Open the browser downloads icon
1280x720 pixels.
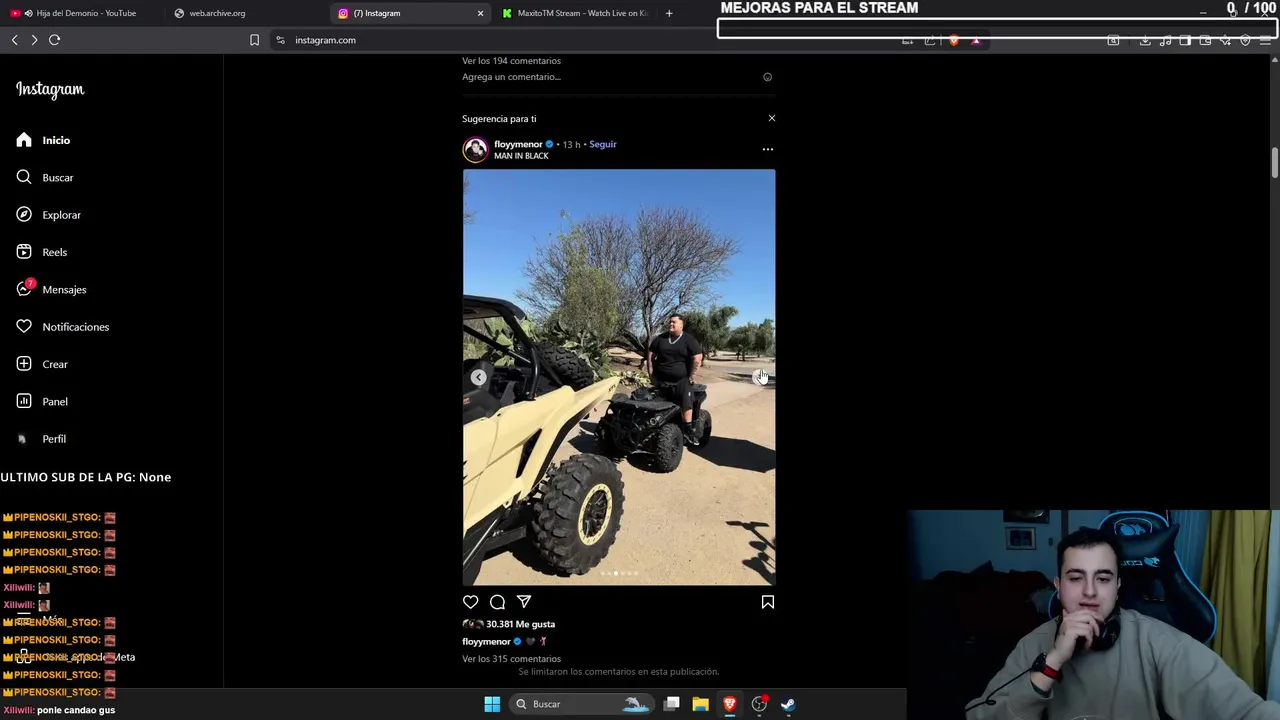click(x=1145, y=41)
